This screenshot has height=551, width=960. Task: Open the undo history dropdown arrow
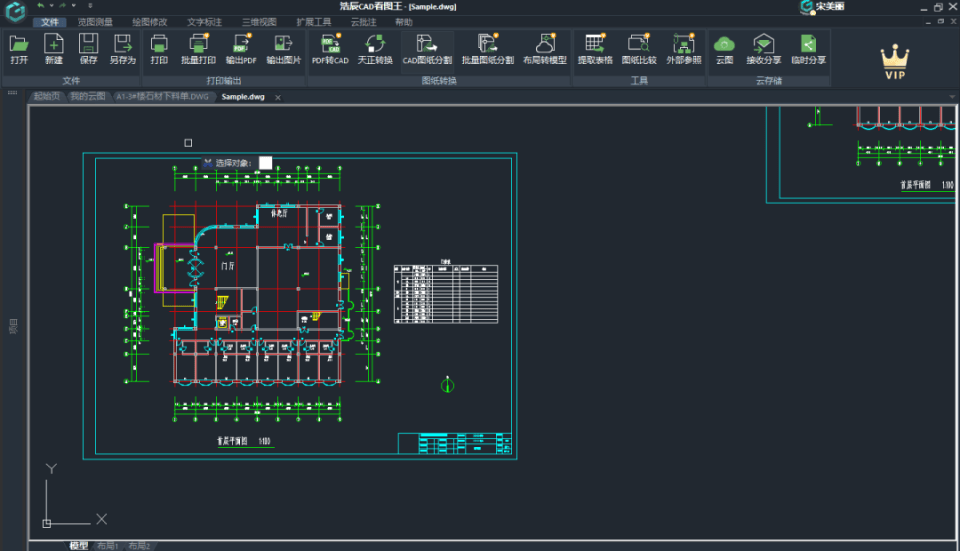tap(51, 6)
